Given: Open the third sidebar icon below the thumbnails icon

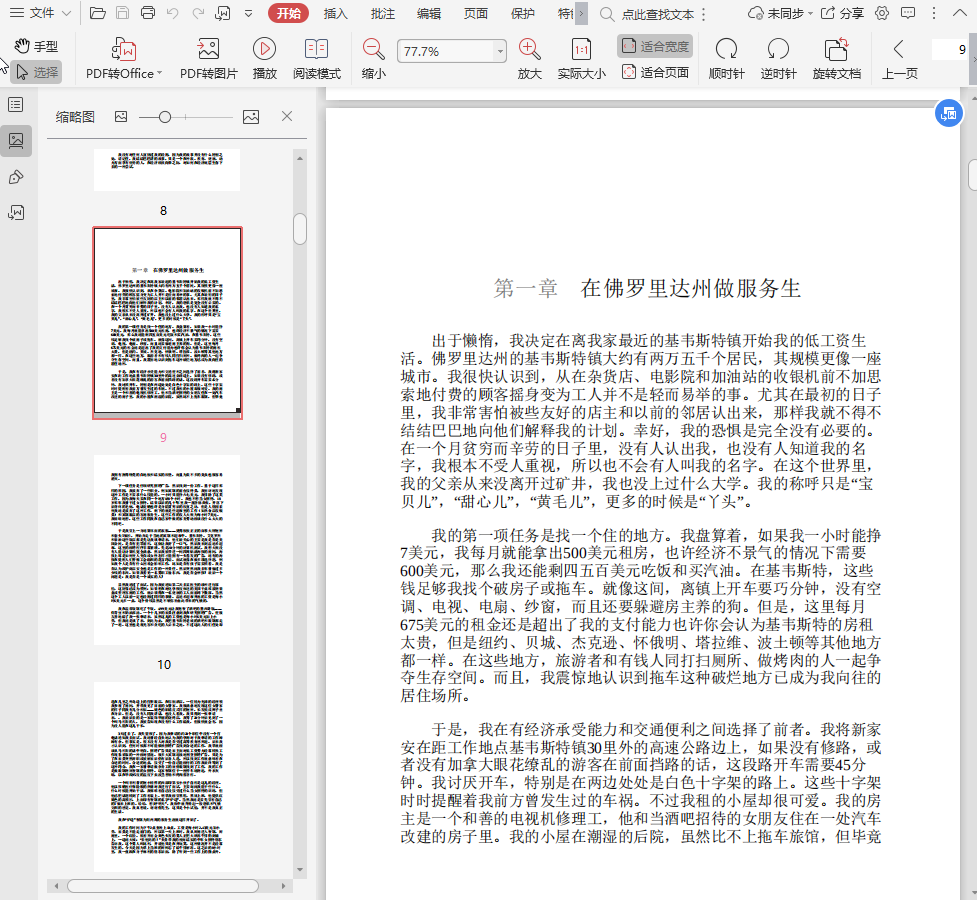Looking at the screenshot, I should pos(16,178).
